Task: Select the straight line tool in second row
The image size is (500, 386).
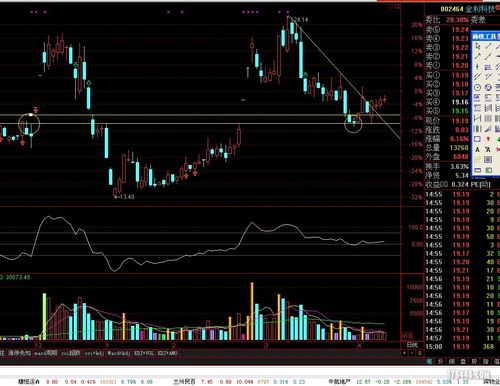Action: (x=488, y=56)
